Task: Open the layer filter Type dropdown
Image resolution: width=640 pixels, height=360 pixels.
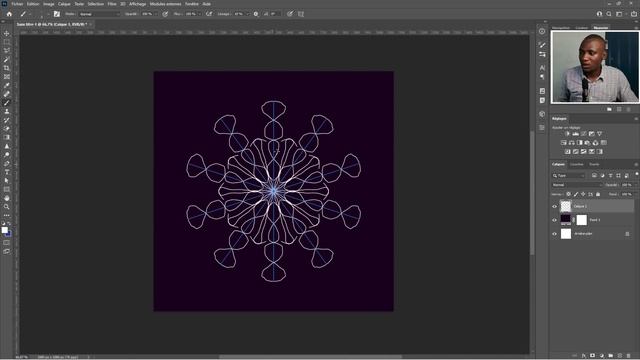Action: 569,176
